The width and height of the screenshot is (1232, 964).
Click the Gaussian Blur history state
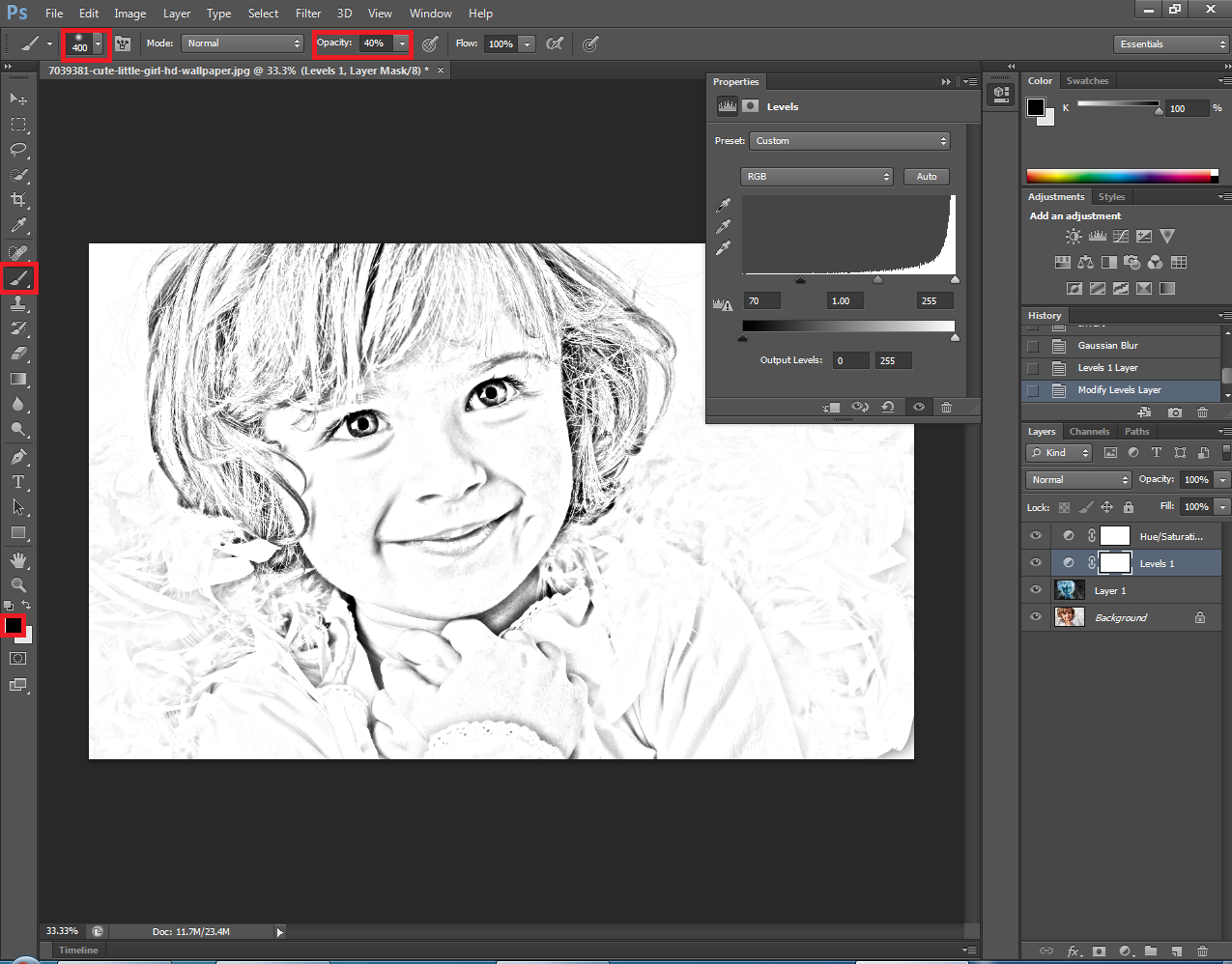pos(1107,346)
